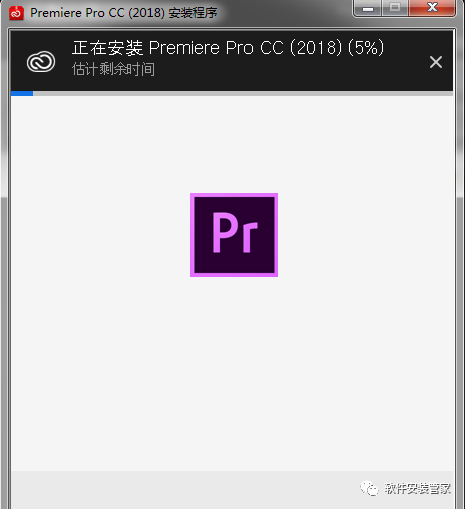Click the WeChat watermark icon

click(x=369, y=489)
